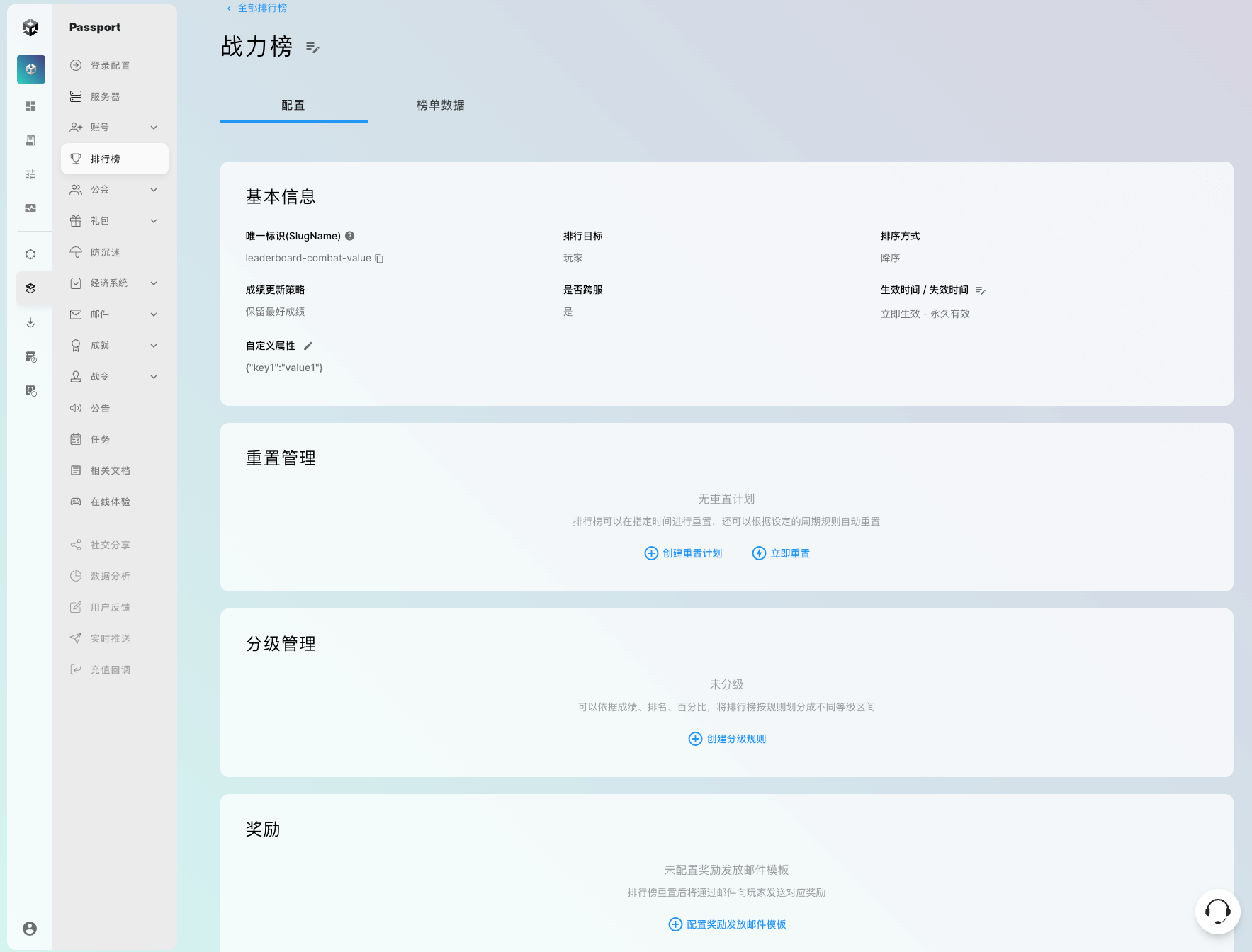Image resolution: width=1252 pixels, height=952 pixels.
Task: Click the edit icon beside the 战力榜 title
Action: [x=312, y=47]
